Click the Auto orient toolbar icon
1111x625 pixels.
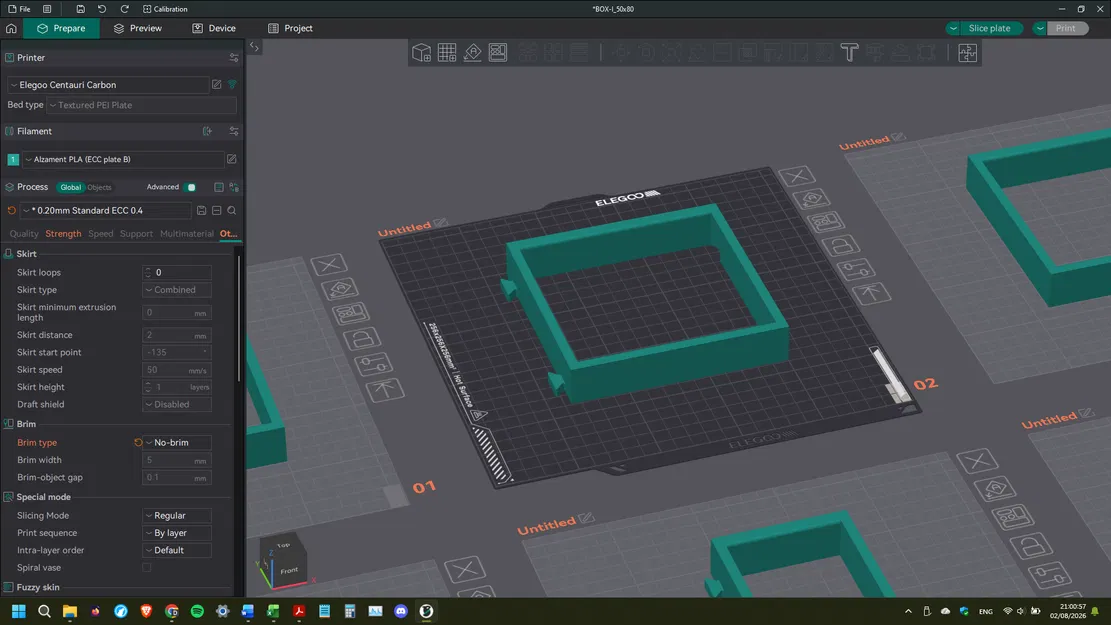tap(473, 52)
